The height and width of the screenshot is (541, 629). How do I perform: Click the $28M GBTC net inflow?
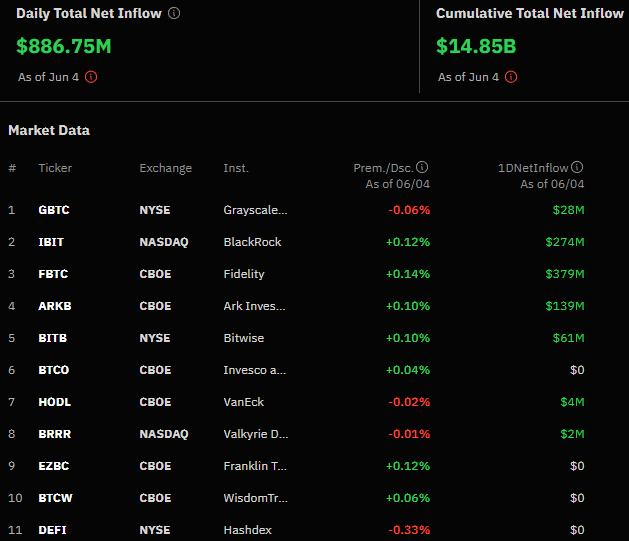click(x=568, y=210)
